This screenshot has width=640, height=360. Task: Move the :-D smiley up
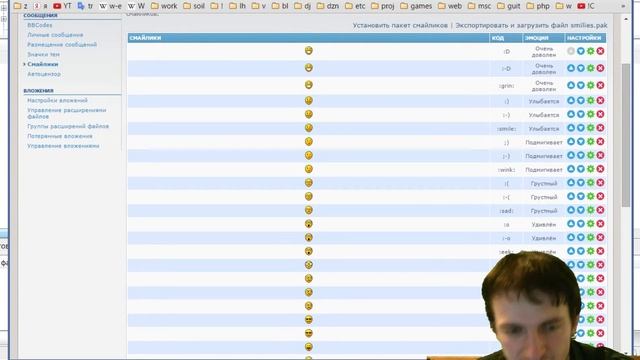pyautogui.click(x=571, y=68)
